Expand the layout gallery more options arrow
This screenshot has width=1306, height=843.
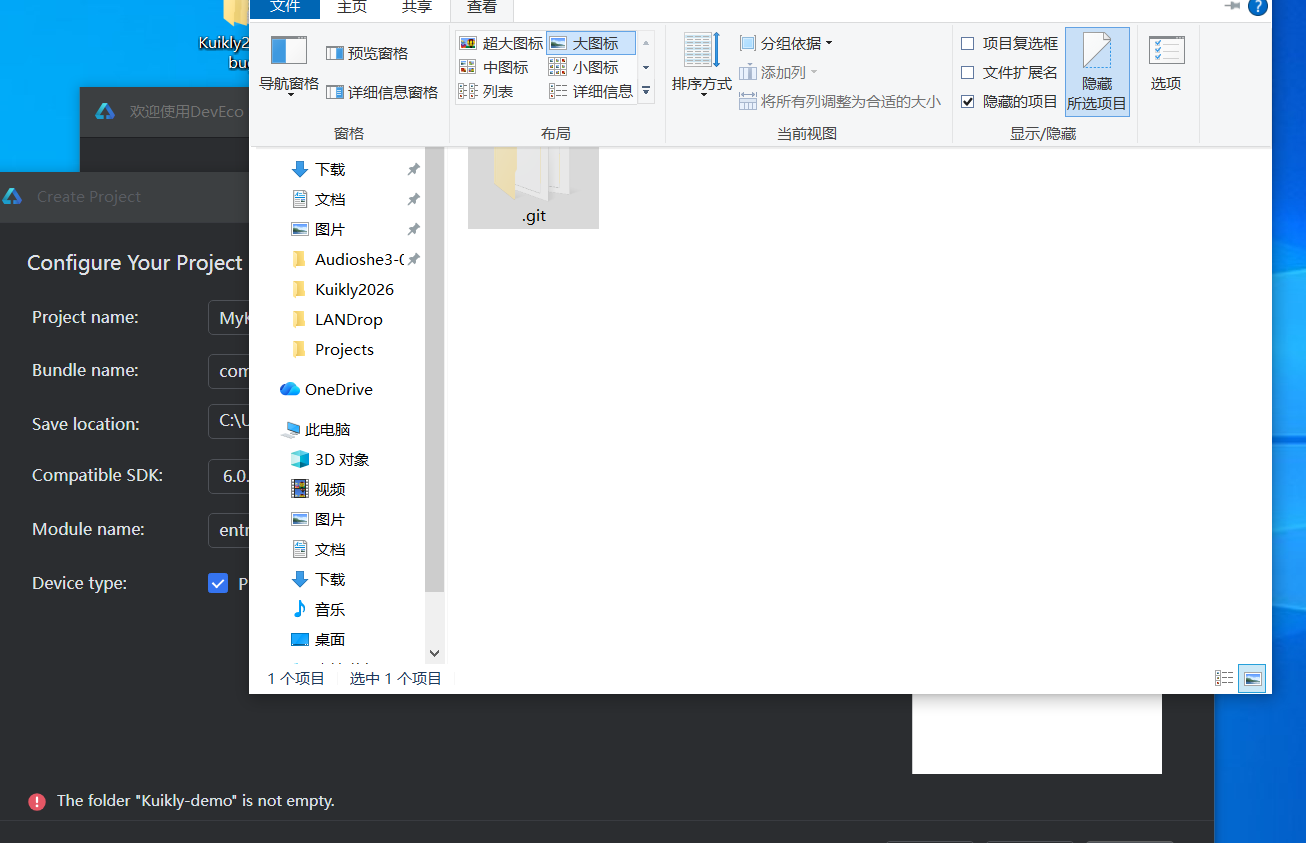pos(646,91)
